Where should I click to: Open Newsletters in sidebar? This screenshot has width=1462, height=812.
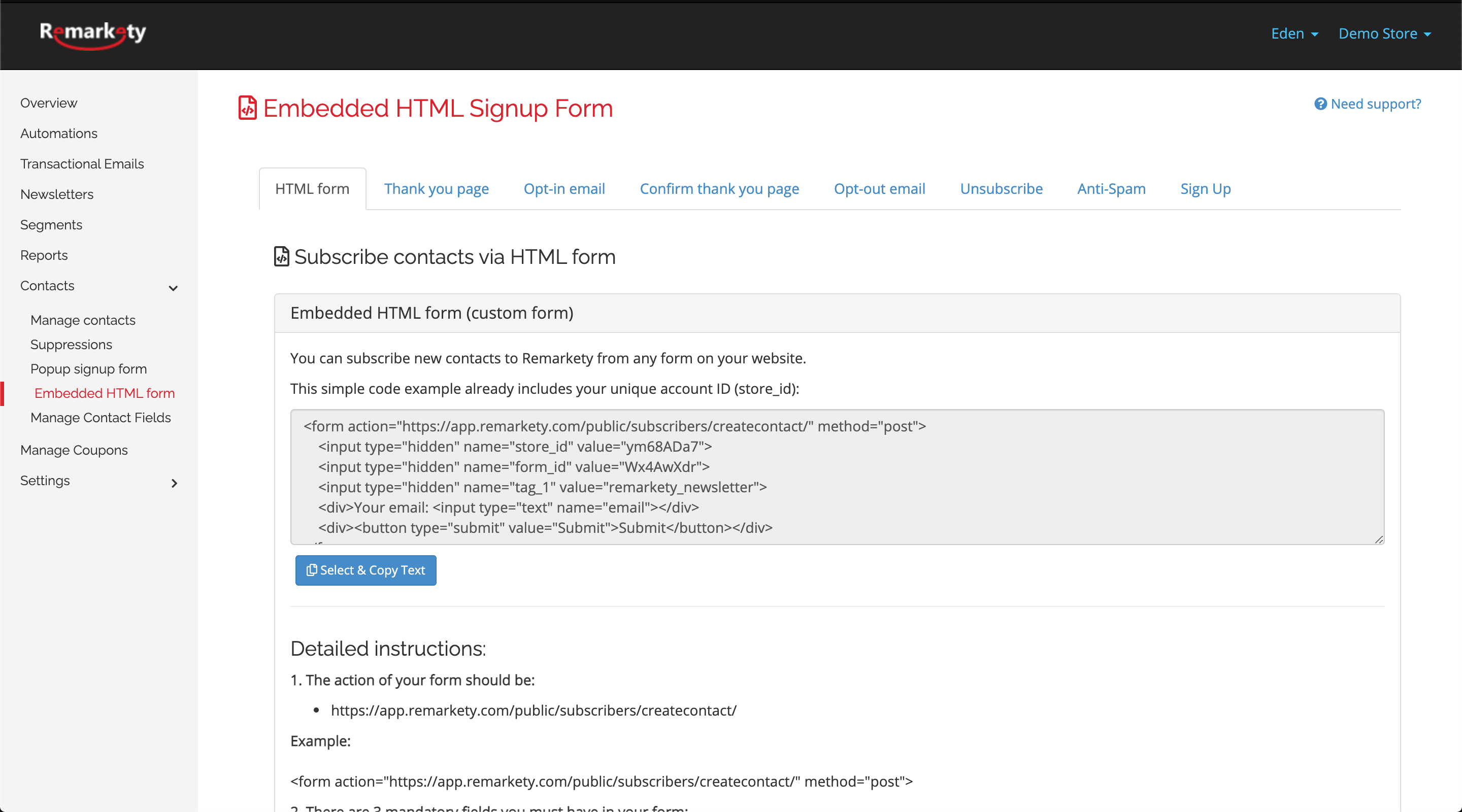57,194
